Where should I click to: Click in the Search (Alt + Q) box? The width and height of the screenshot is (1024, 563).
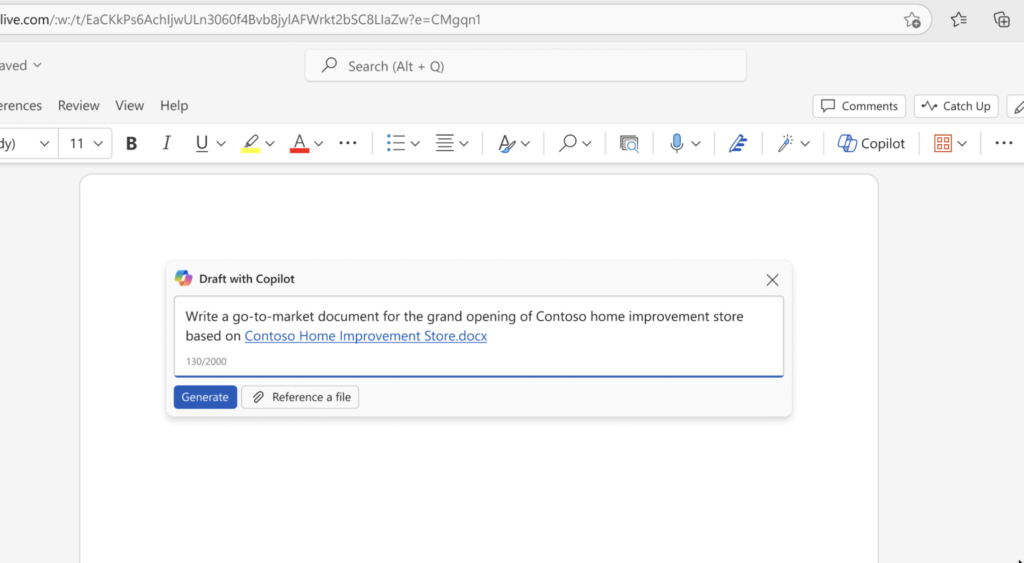click(526, 66)
